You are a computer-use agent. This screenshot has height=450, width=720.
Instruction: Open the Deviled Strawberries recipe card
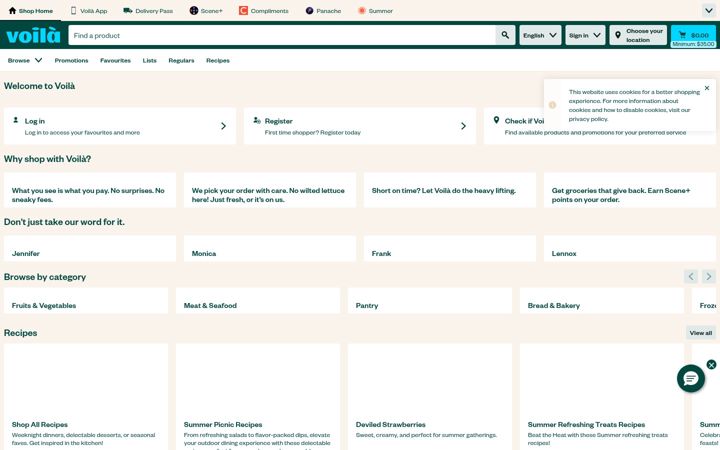click(x=430, y=397)
